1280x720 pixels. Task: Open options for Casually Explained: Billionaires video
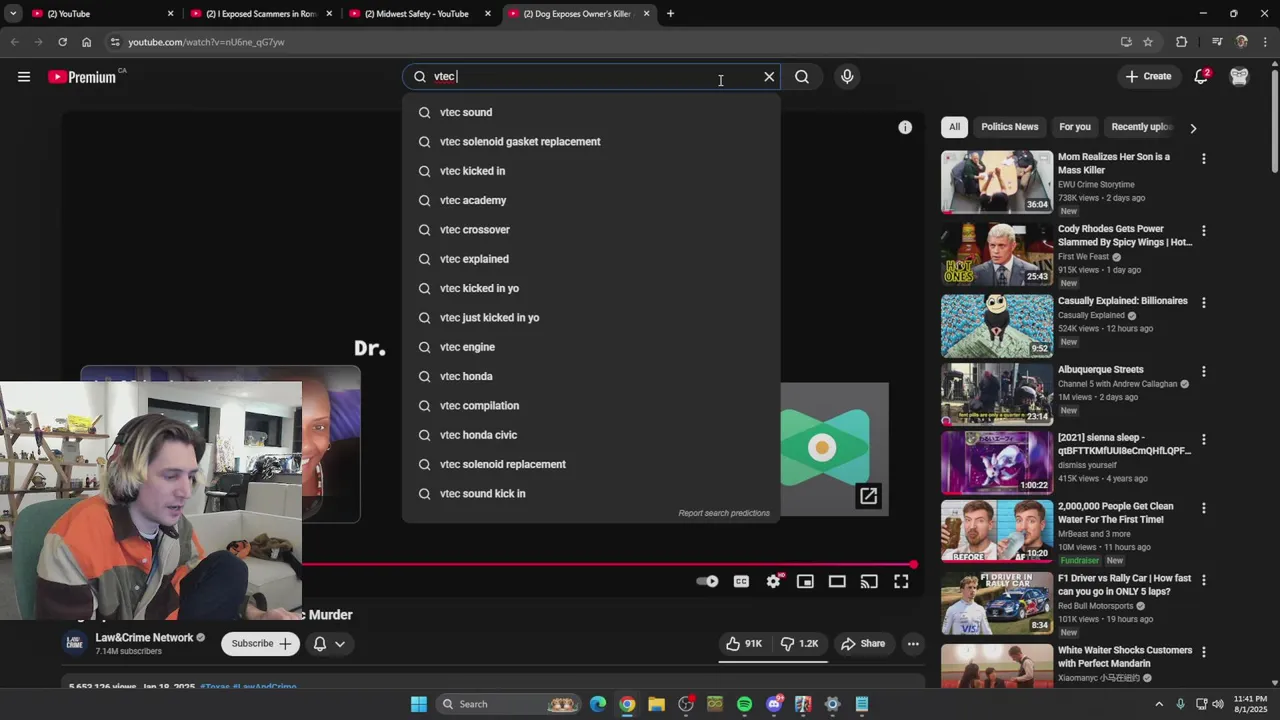1204,303
